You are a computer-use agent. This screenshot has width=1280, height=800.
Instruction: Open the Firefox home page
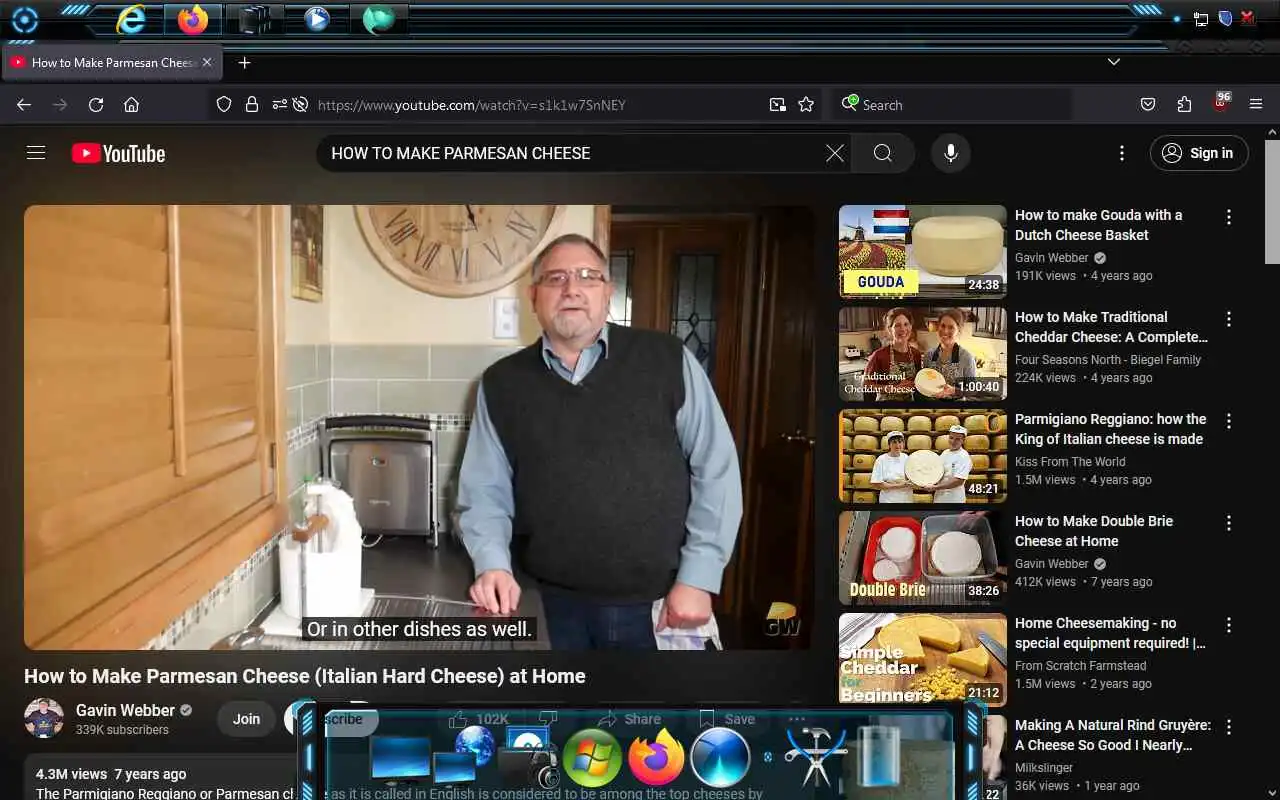tap(131, 104)
